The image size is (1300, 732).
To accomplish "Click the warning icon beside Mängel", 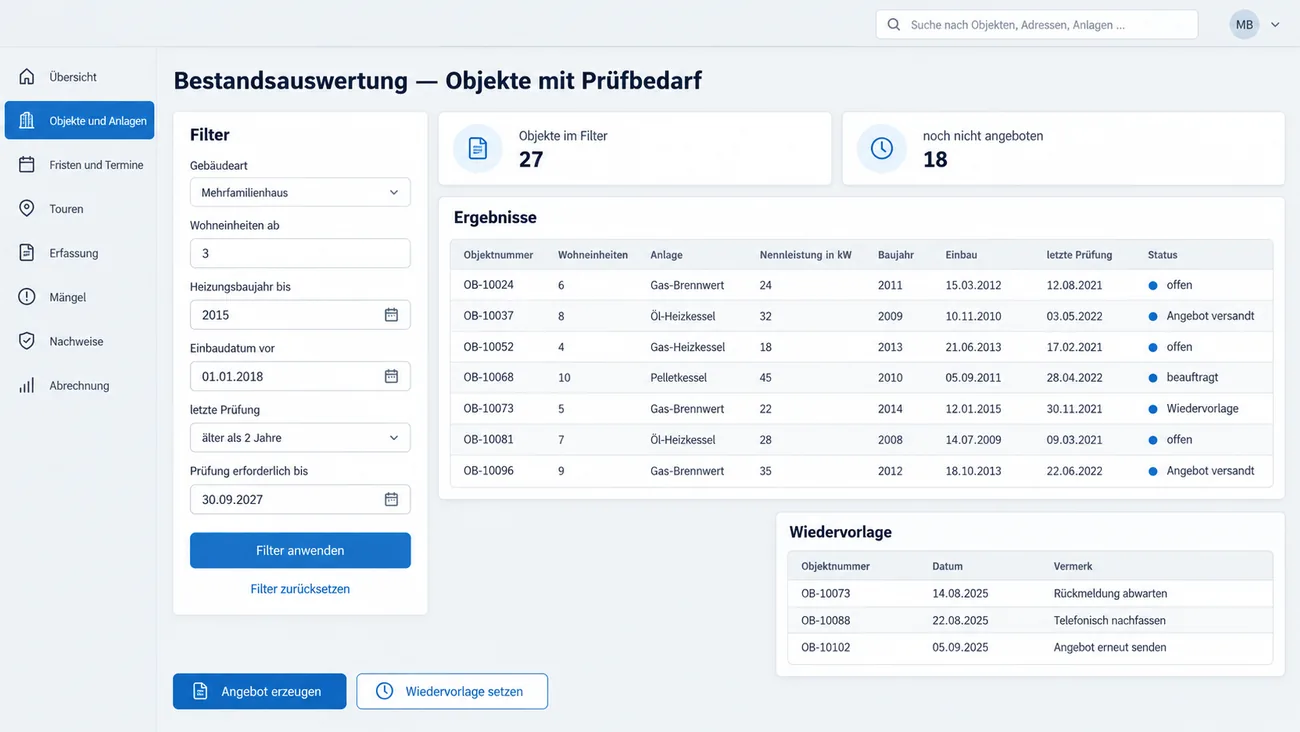I will click(27, 297).
